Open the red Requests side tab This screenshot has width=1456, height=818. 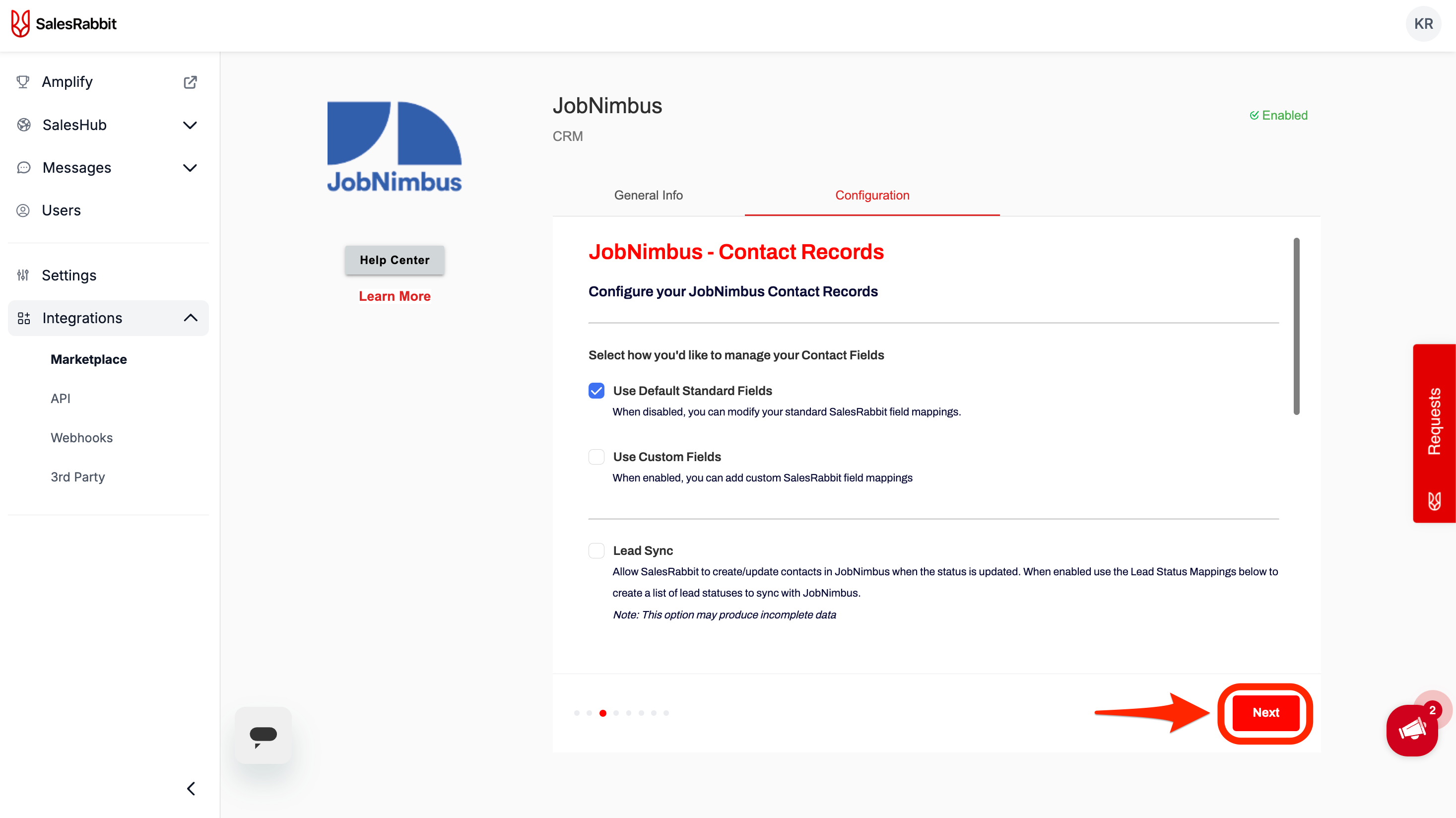(1434, 432)
